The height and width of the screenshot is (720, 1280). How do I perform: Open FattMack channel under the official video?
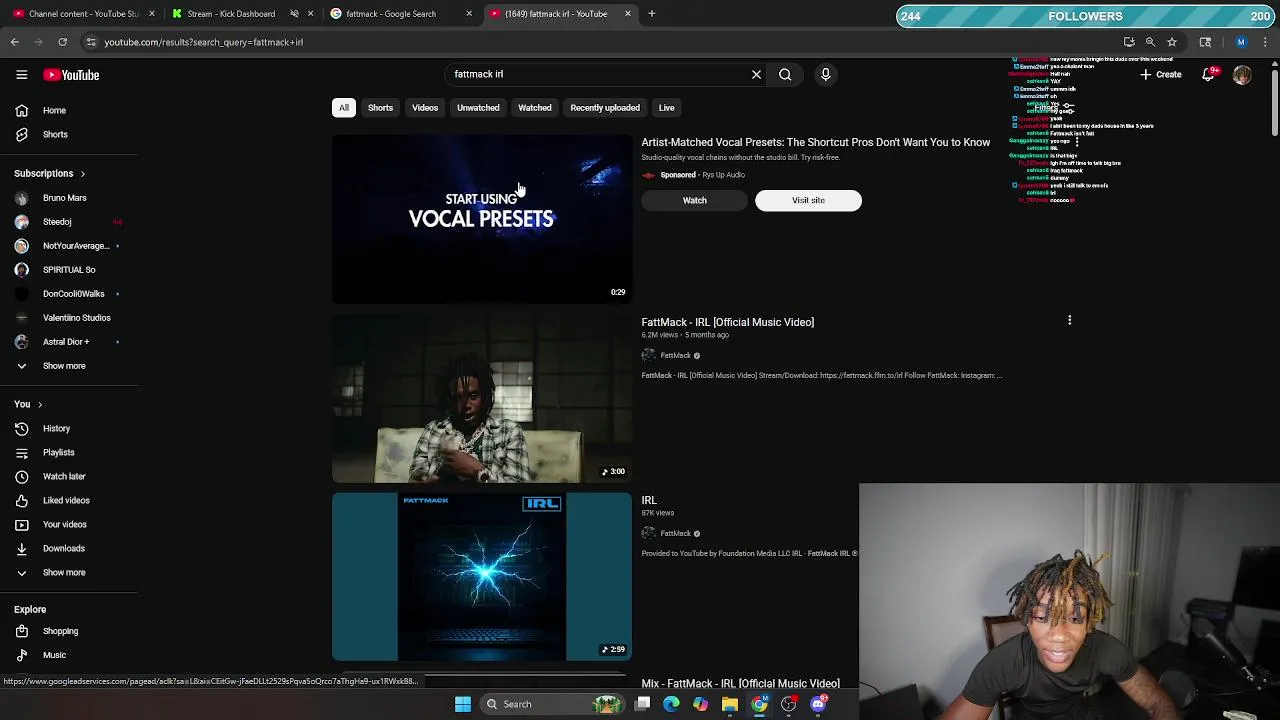675,356
